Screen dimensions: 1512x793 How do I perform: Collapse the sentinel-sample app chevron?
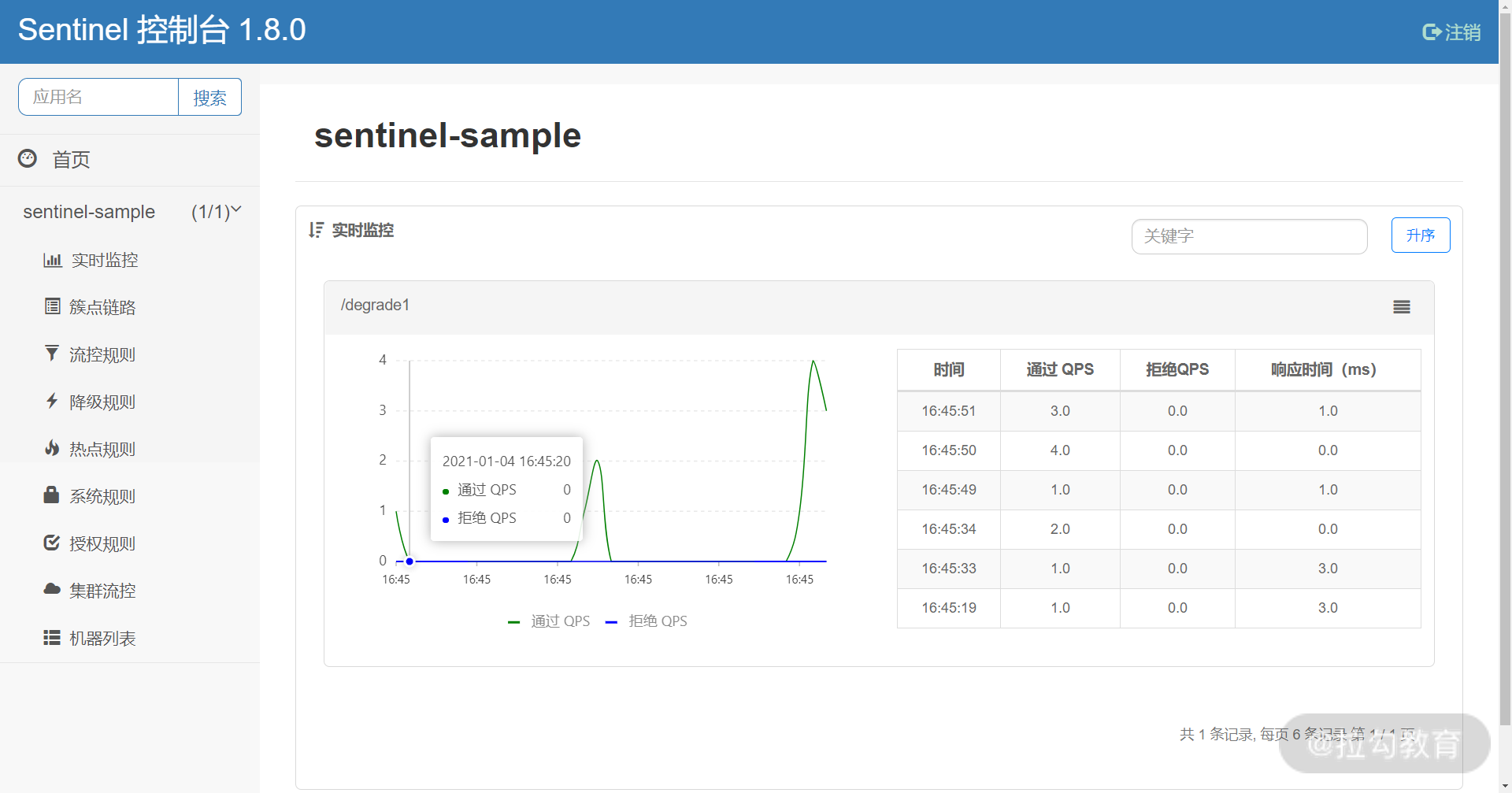pyautogui.click(x=236, y=209)
